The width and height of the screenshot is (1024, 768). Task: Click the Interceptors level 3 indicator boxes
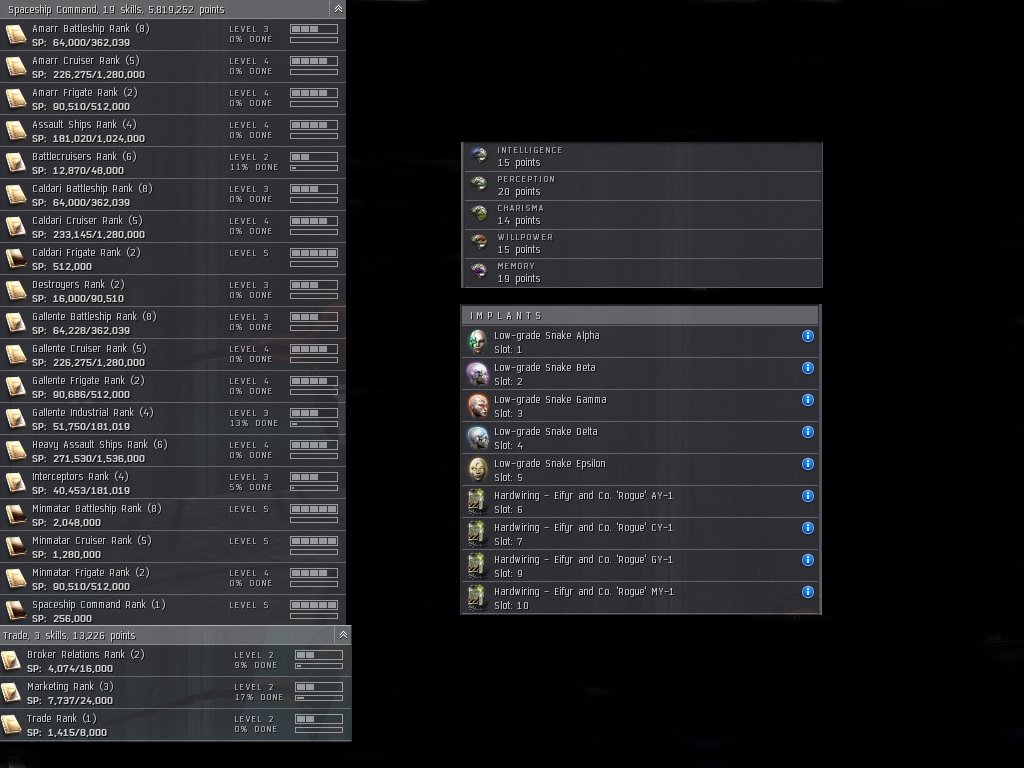pos(314,477)
